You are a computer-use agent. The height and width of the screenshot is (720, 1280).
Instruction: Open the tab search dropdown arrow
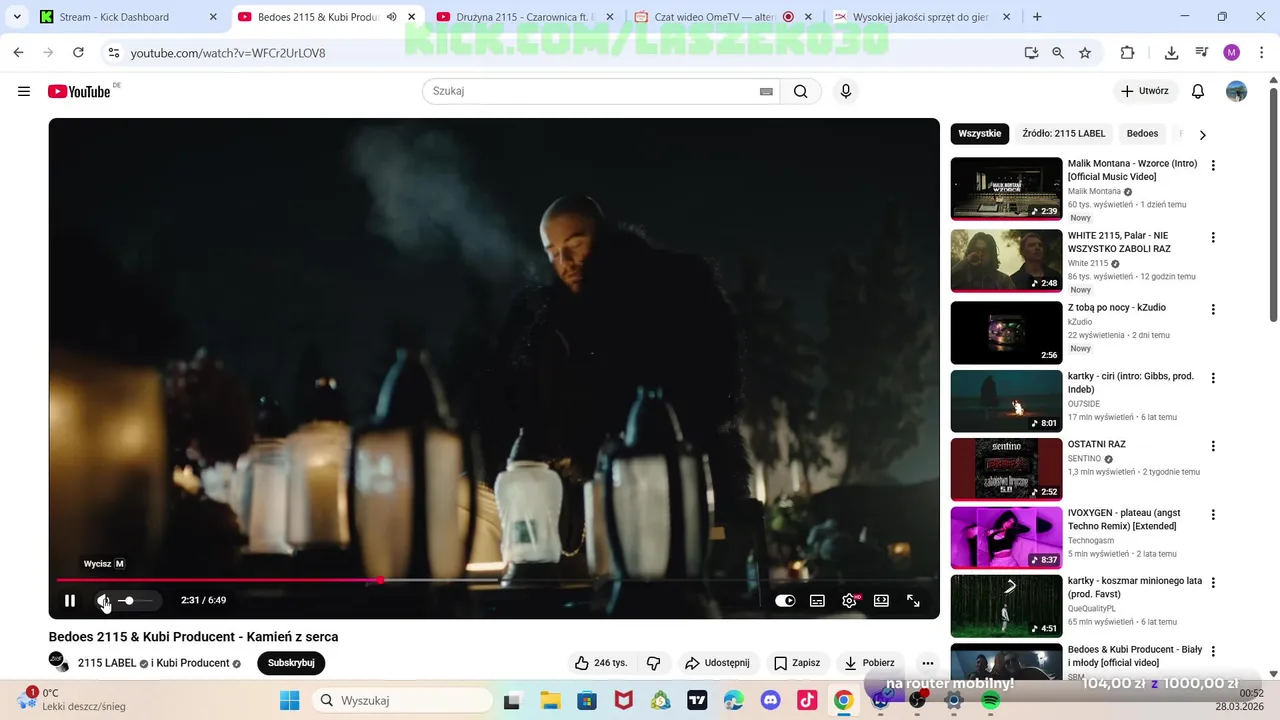point(17,17)
